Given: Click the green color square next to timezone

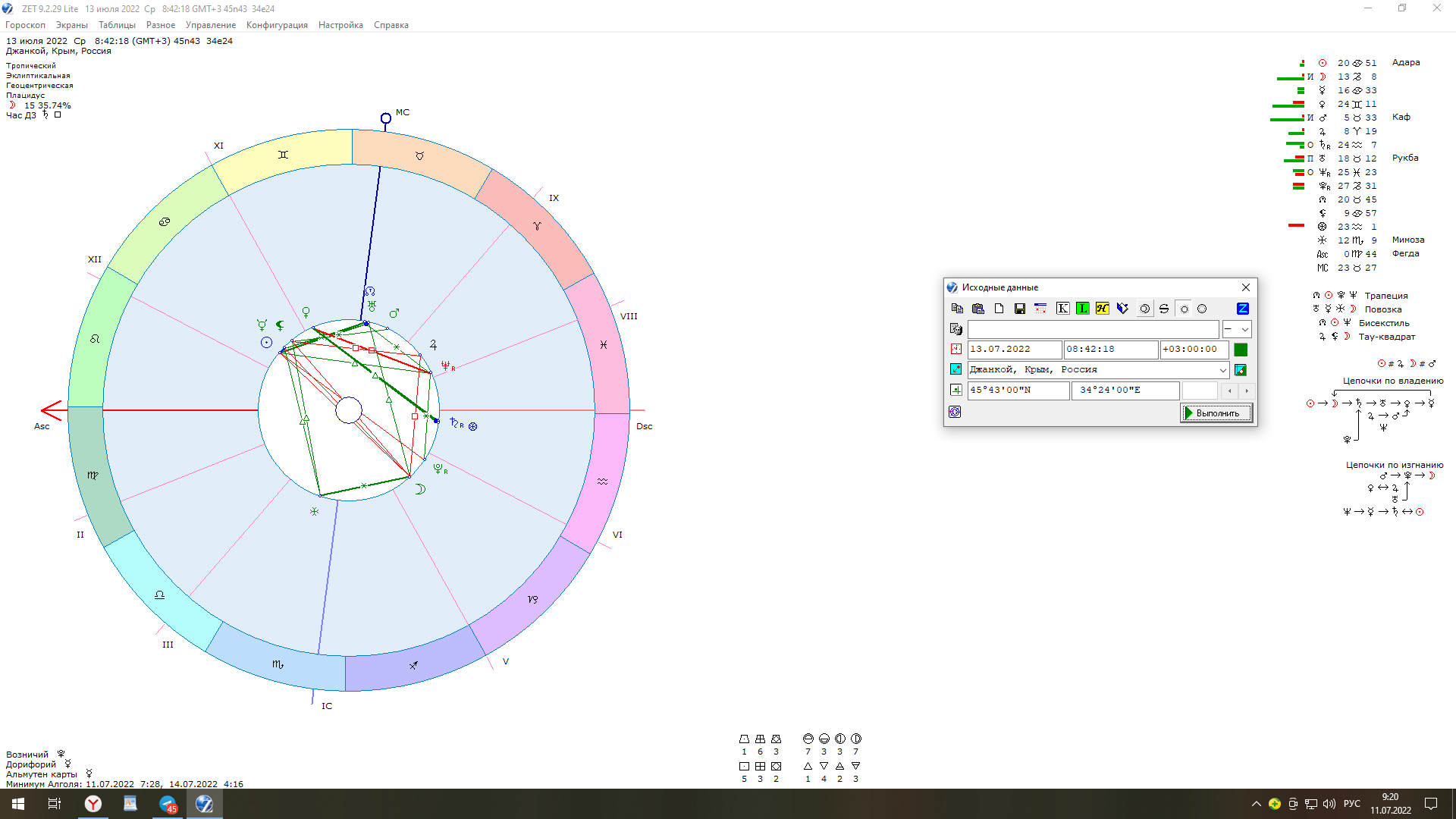Looking at the screenshot, I should coord(1241,350).
